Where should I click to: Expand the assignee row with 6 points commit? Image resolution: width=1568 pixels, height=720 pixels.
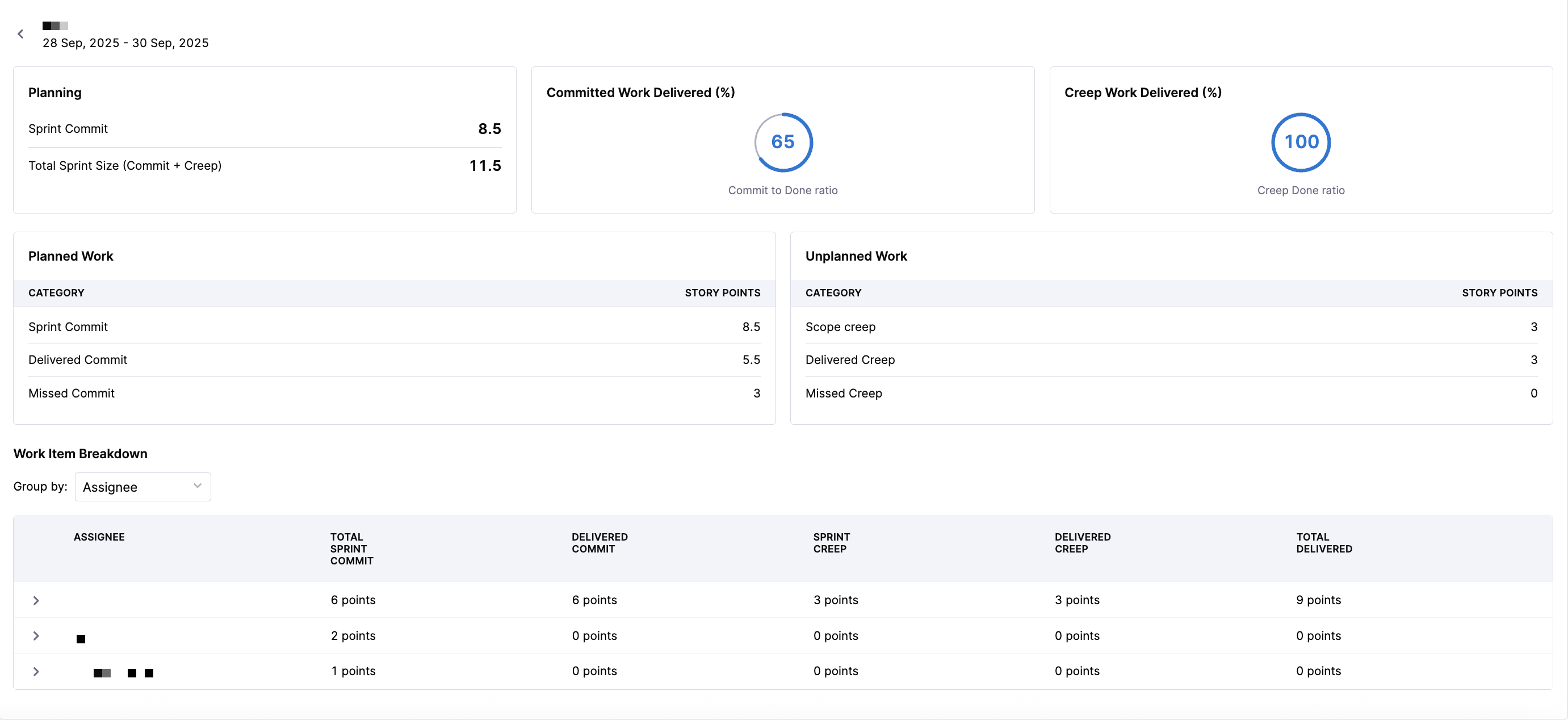[x=36, y=601]
